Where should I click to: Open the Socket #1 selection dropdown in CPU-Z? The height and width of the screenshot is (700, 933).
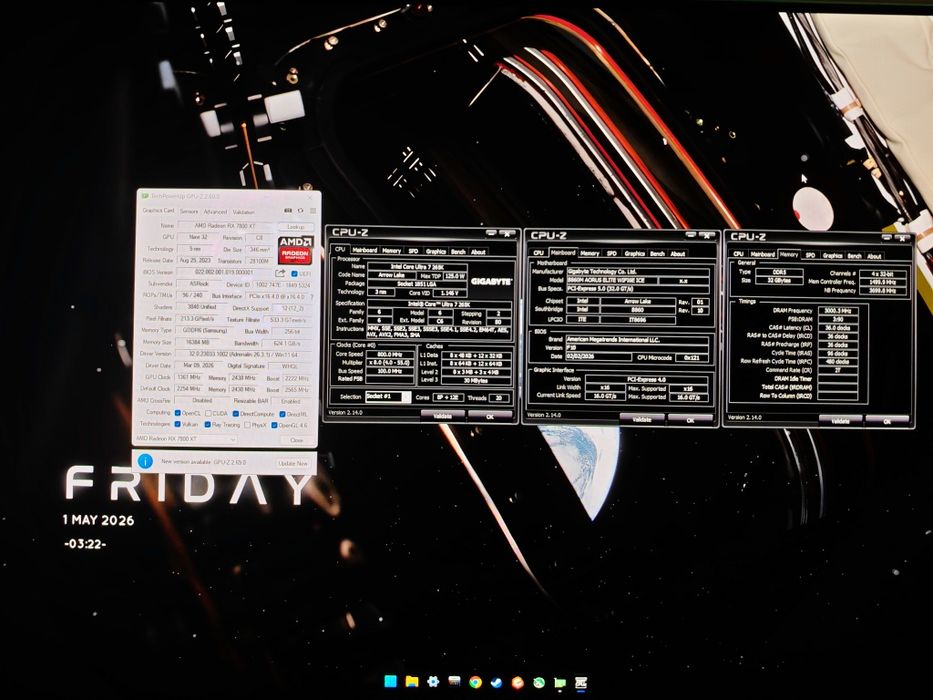pos(387,396)
